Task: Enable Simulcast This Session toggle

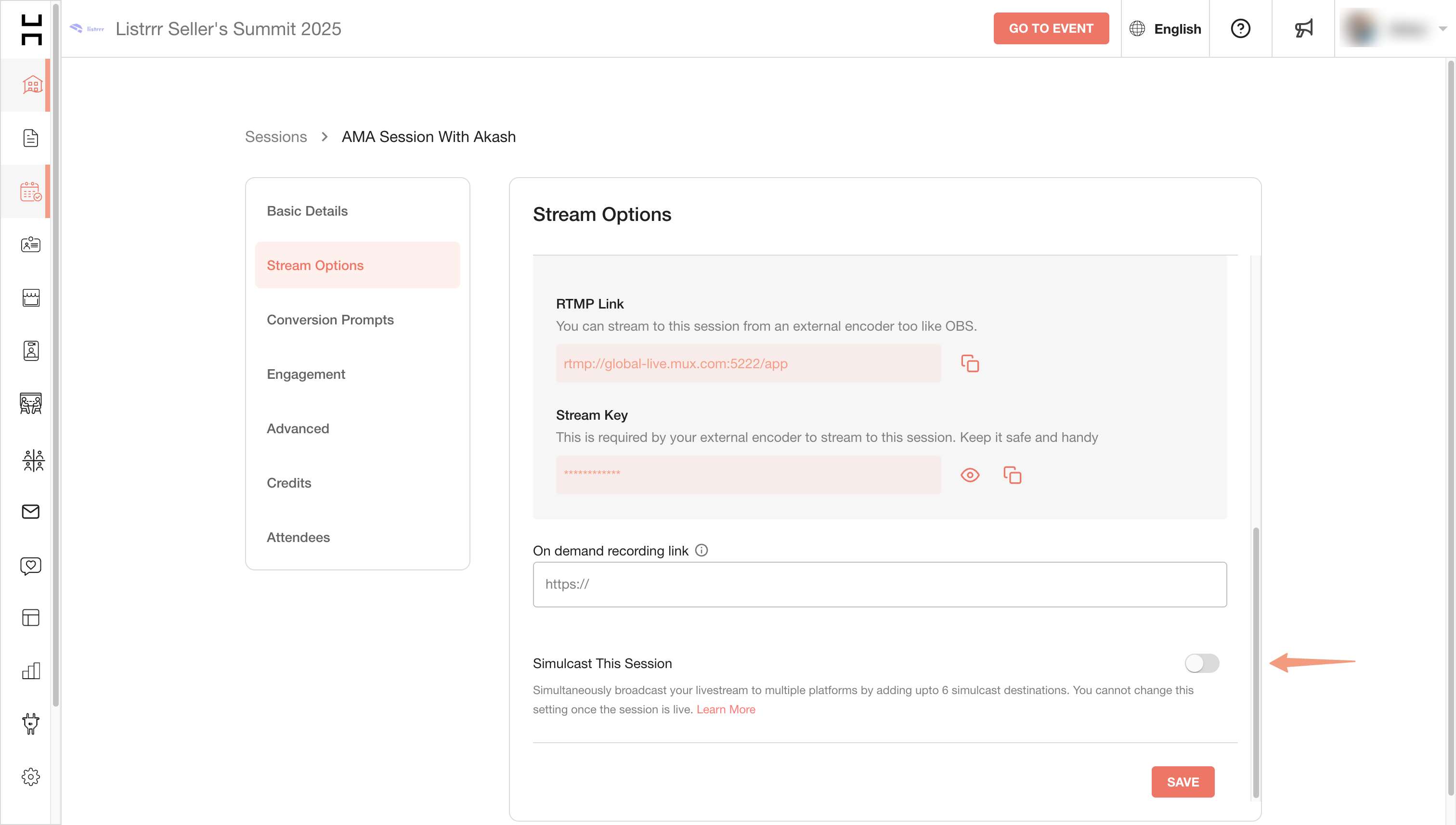Action: coord(1201,663)
